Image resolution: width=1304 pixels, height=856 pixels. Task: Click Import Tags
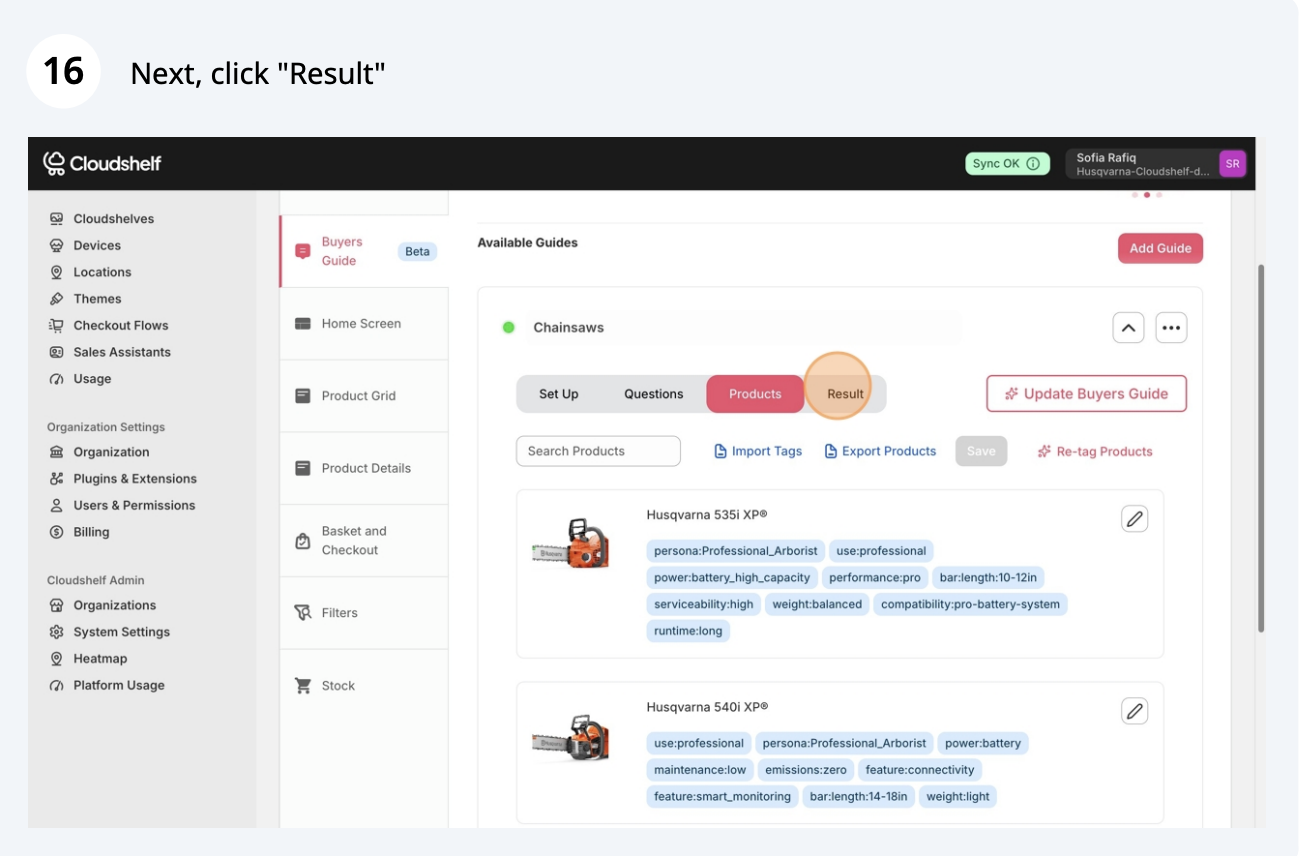tap(758, 451)
